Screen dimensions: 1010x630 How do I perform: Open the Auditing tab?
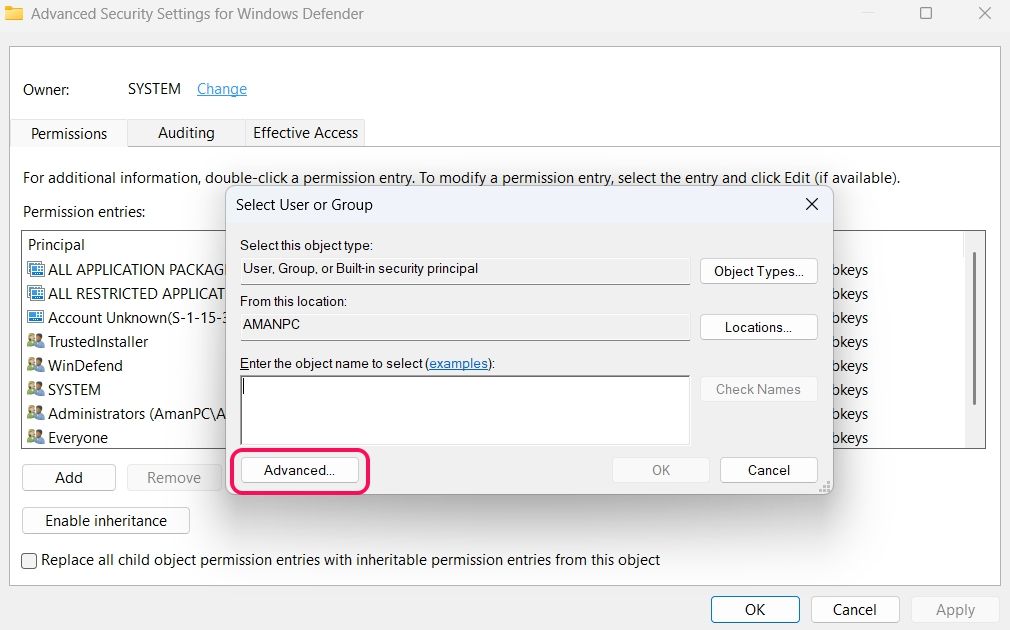point(186,133)
